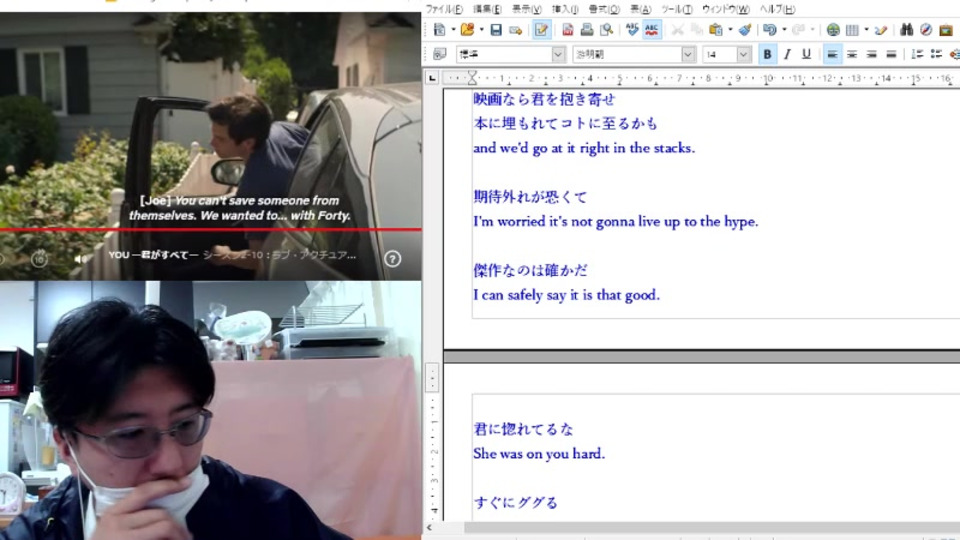
Task: Click the Save floppy disk icon
Action: pyautogui.click(x=496, y=29)
